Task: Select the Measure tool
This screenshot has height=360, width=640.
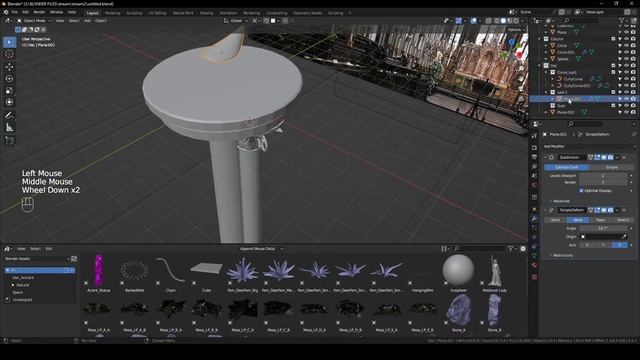Action: click(9, 128)
